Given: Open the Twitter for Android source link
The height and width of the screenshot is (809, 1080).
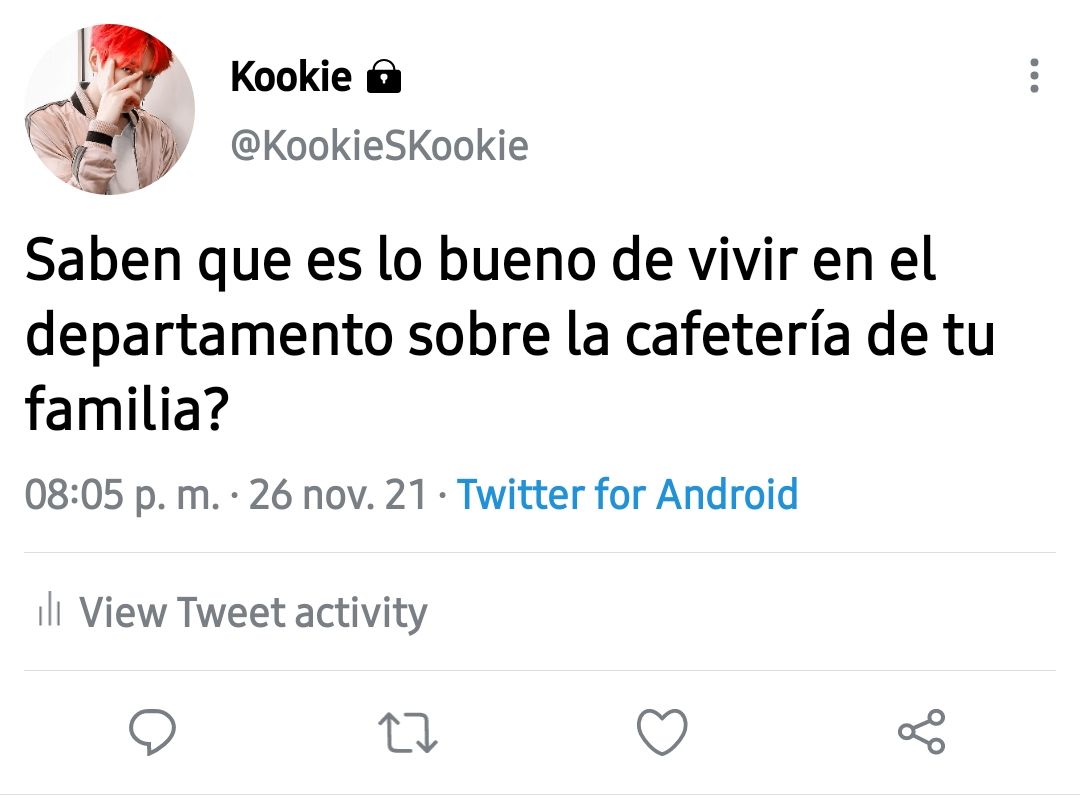Looking at the screenshot, I should point(627,494).
